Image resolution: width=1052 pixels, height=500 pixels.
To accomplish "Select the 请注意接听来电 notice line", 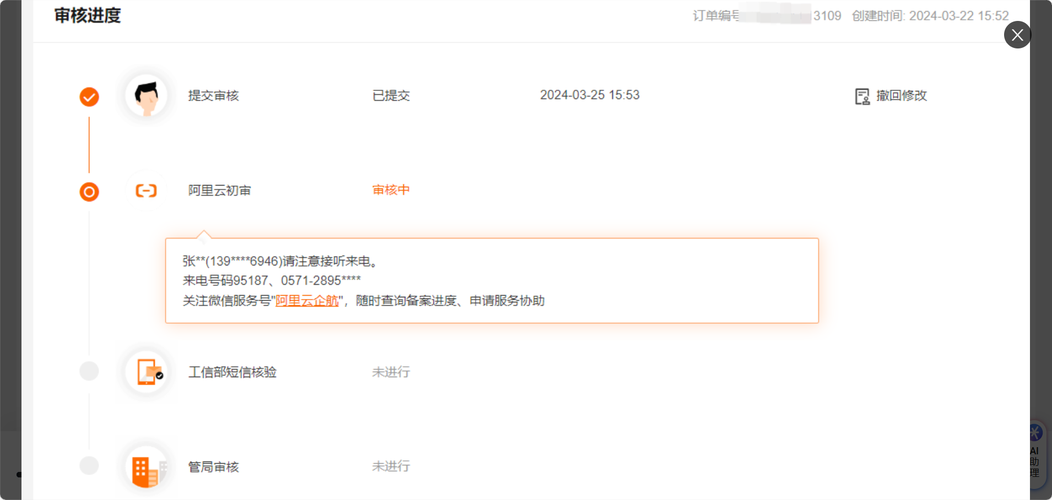I will [280, 261].
